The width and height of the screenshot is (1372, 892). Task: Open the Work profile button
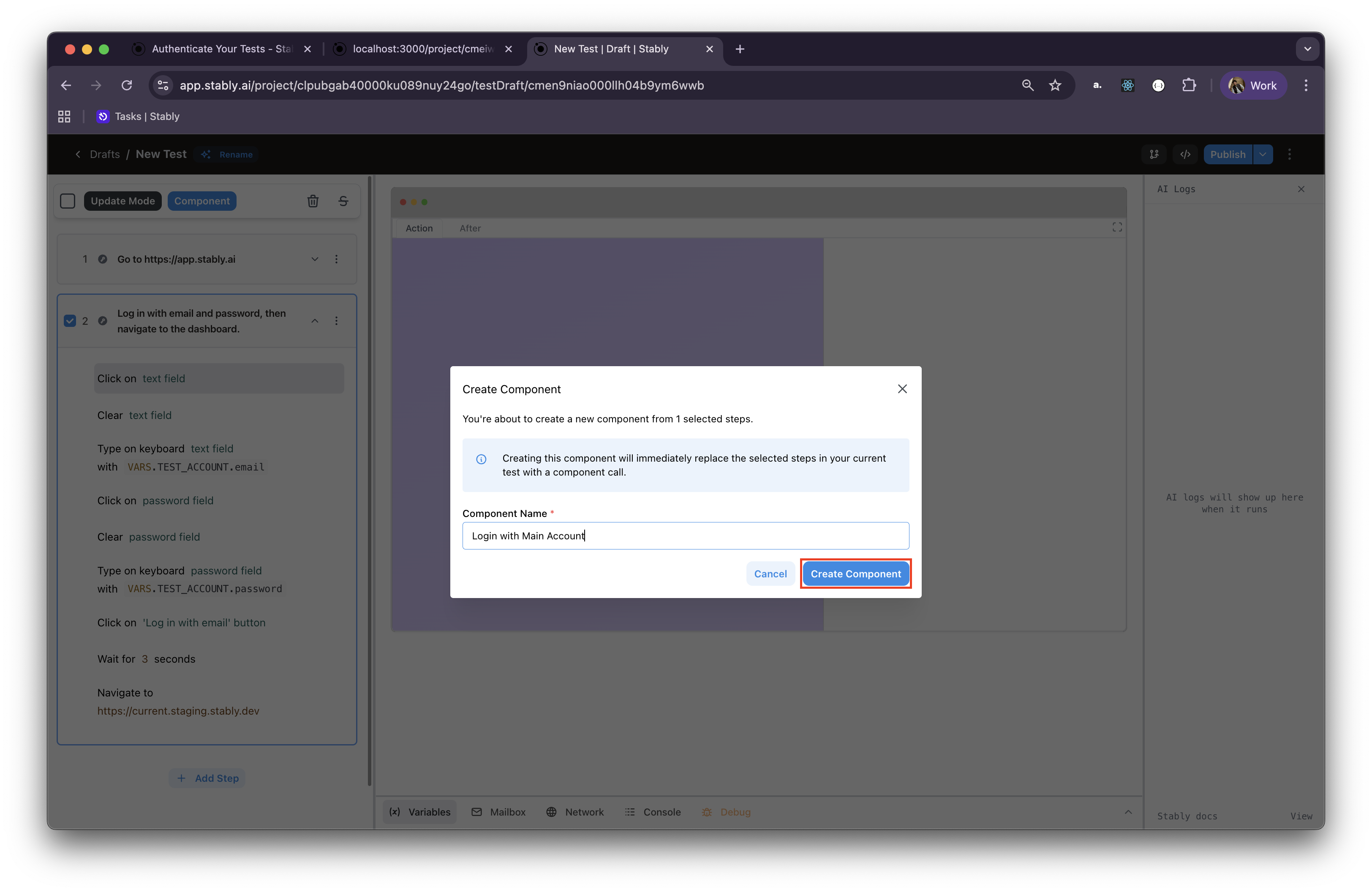pyautogui.click(x=1253, y=85)
